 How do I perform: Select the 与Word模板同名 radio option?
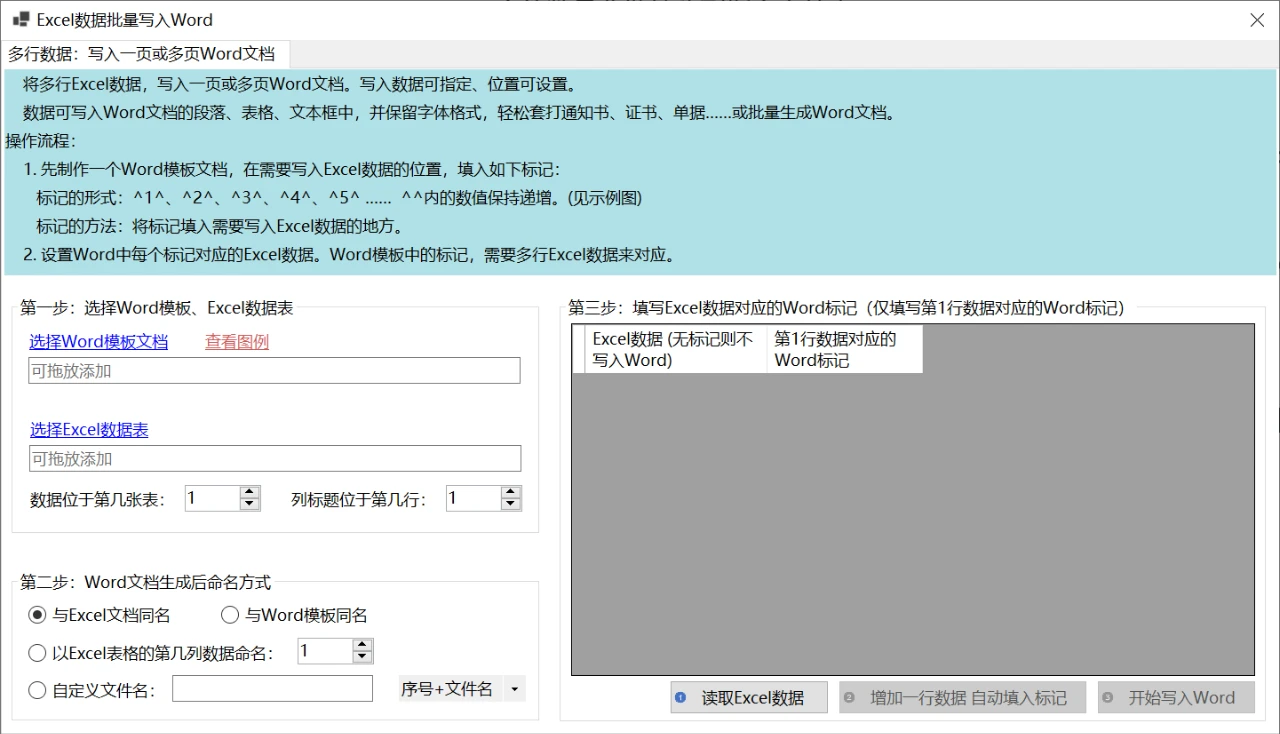coord(294,615)
